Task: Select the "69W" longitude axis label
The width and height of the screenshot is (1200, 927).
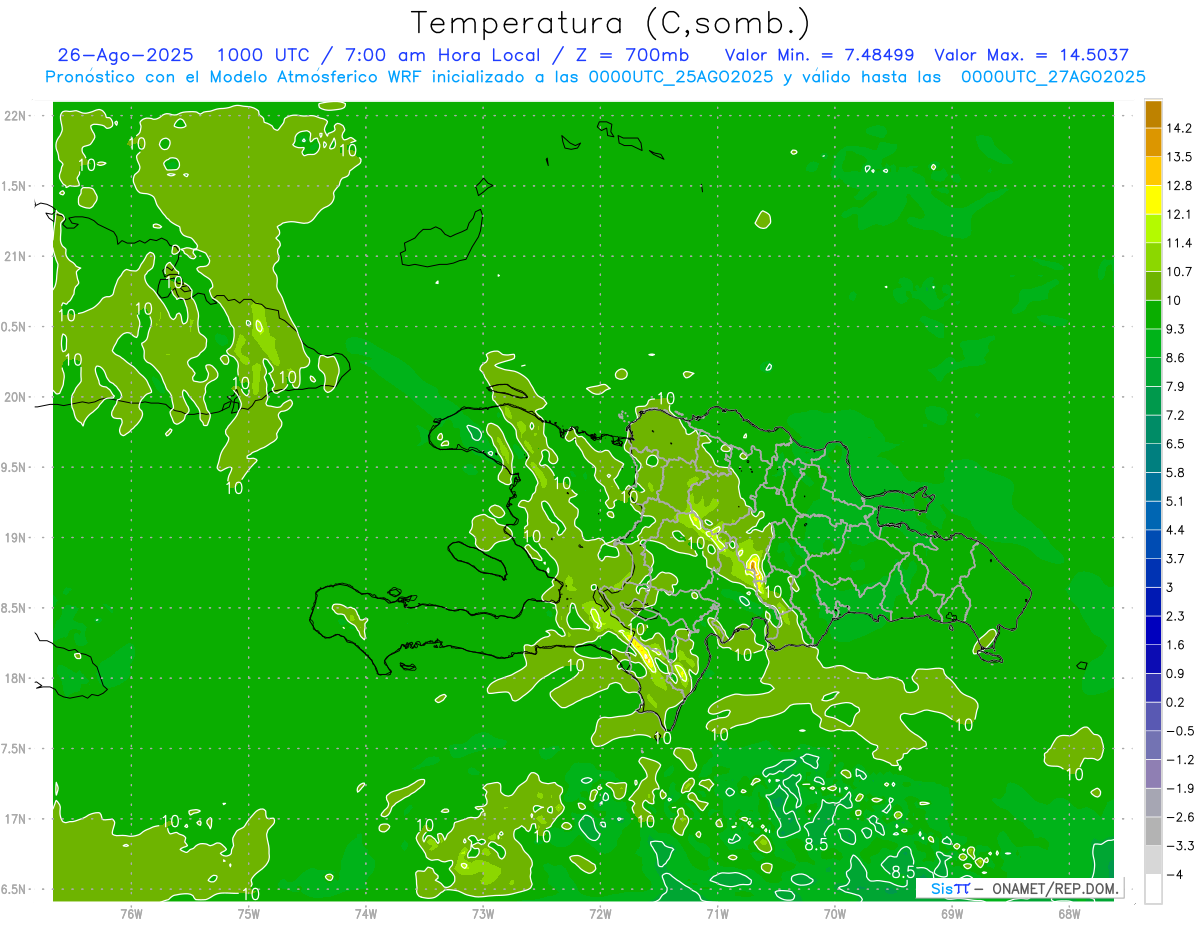Action: [952, 913]
